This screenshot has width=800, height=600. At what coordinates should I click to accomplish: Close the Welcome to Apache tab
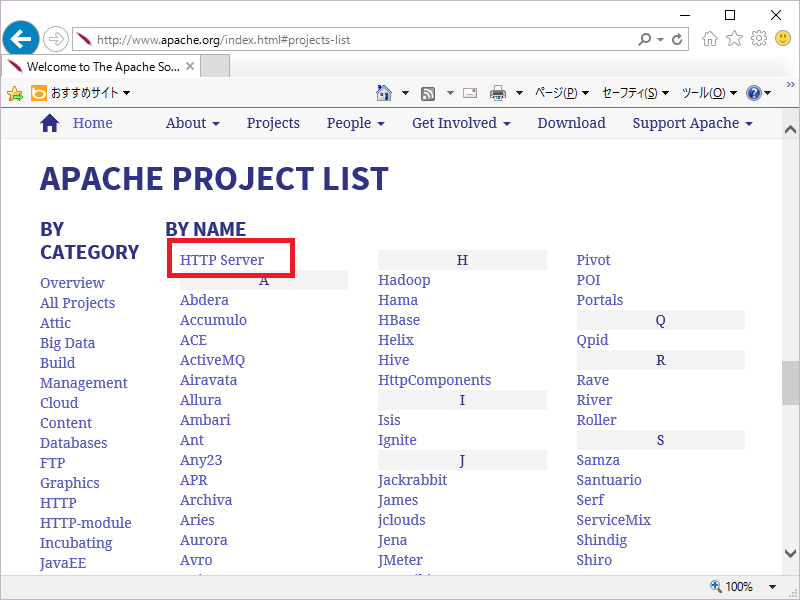pyautogui.click(x=190, y=66)
